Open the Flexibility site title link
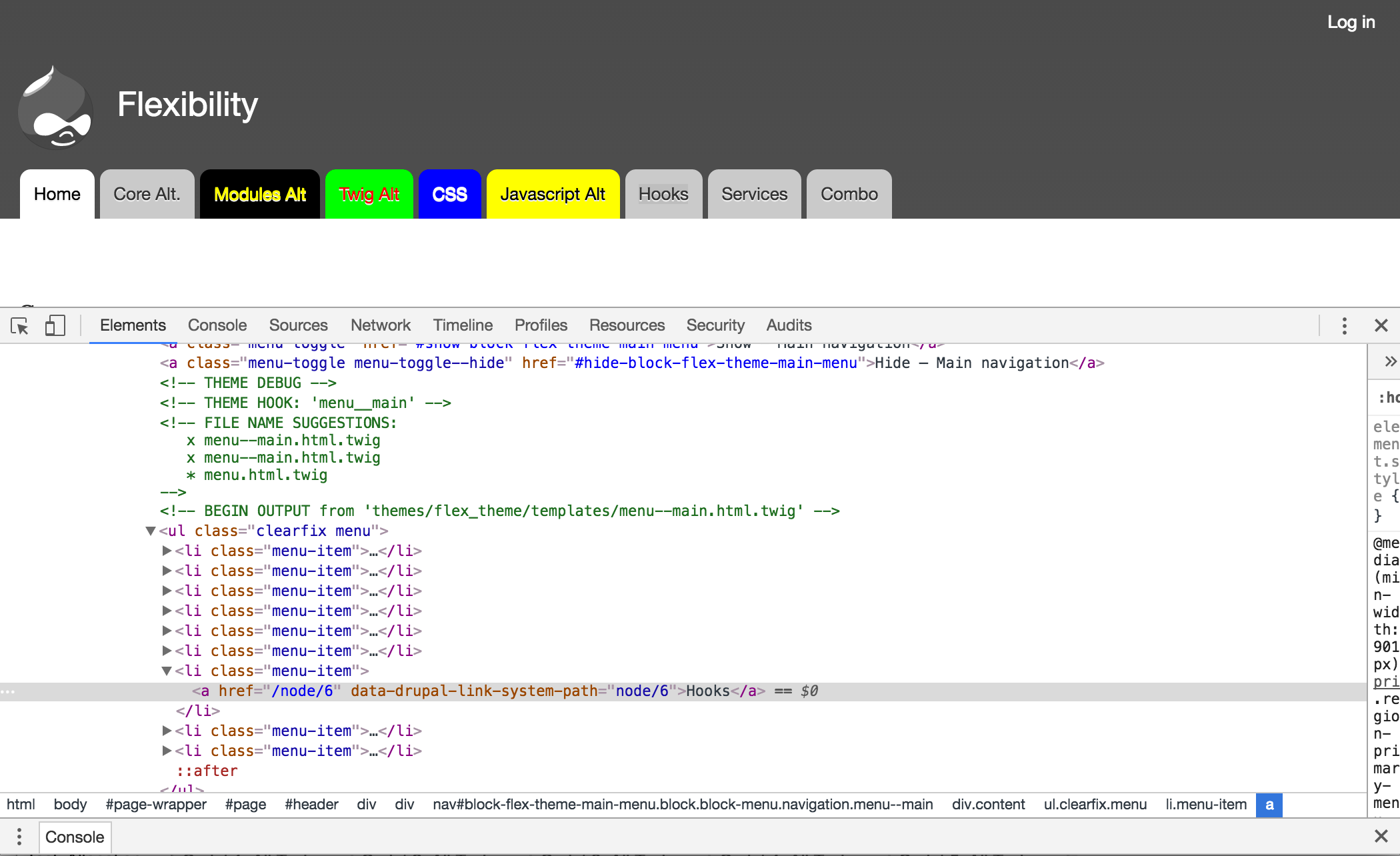 (187, 105)
